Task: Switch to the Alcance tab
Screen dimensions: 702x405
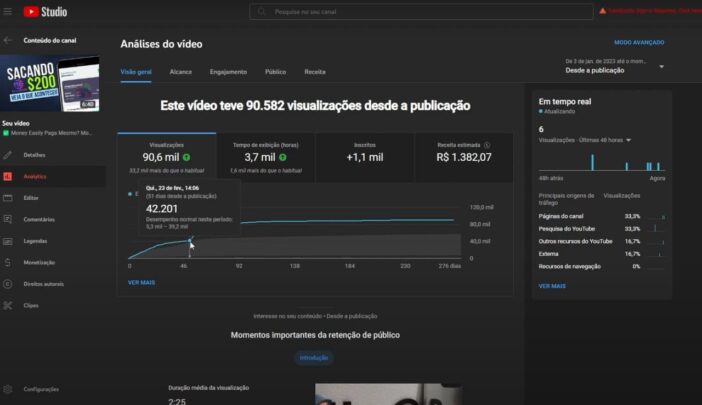Action: [x=181, y=72]
